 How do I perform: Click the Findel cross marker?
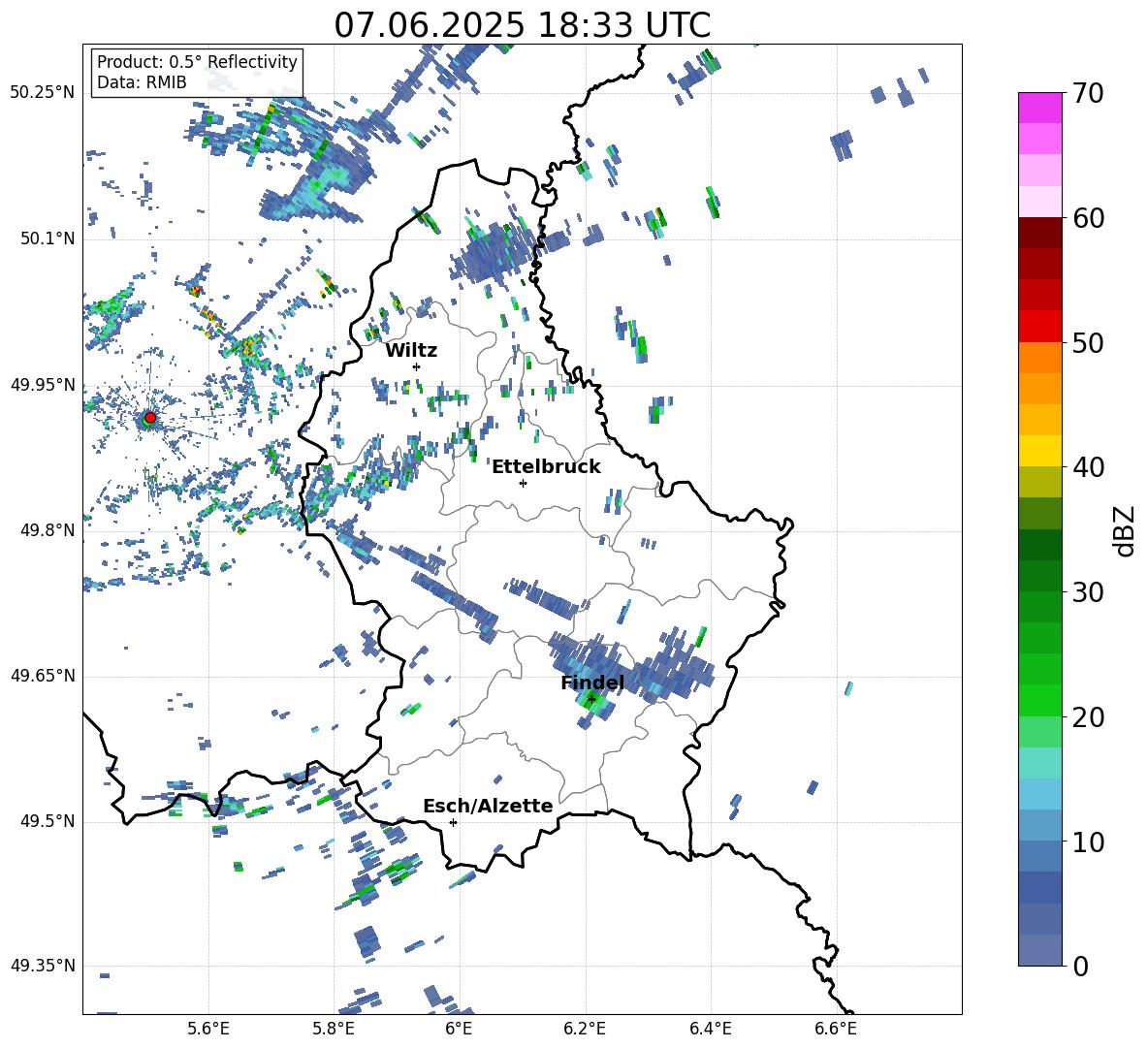(591, 700)
